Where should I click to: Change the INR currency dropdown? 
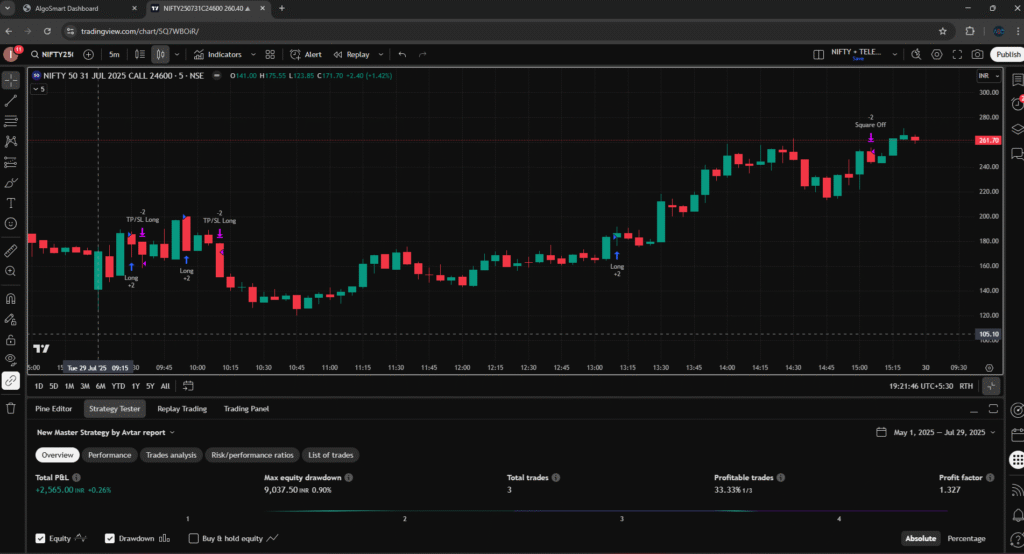tap(989, 76)
